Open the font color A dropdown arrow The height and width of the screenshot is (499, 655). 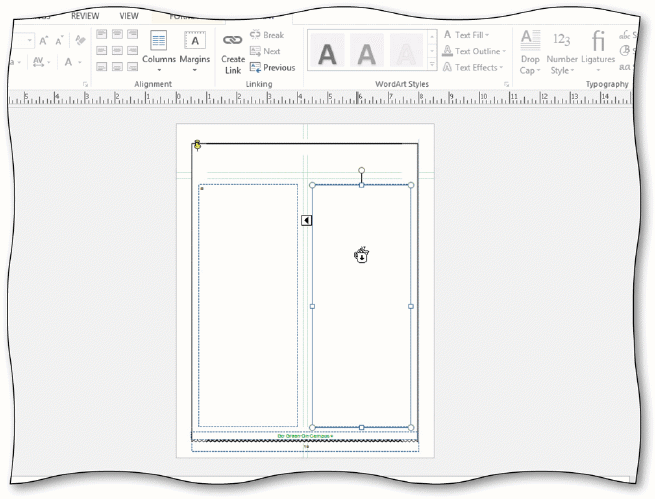click(x=79, y=63)
